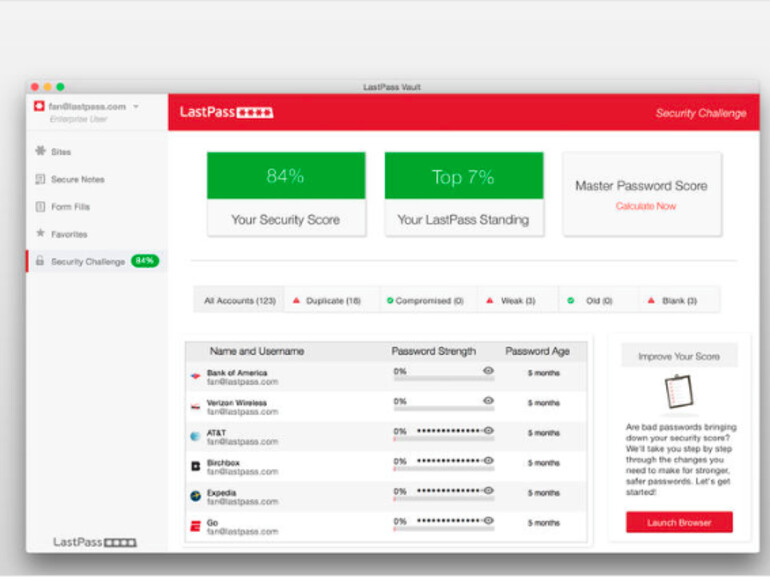Select the Birchbox entry name
The width and height of the screenshot is (770, 578).
[x=223, y=463]
